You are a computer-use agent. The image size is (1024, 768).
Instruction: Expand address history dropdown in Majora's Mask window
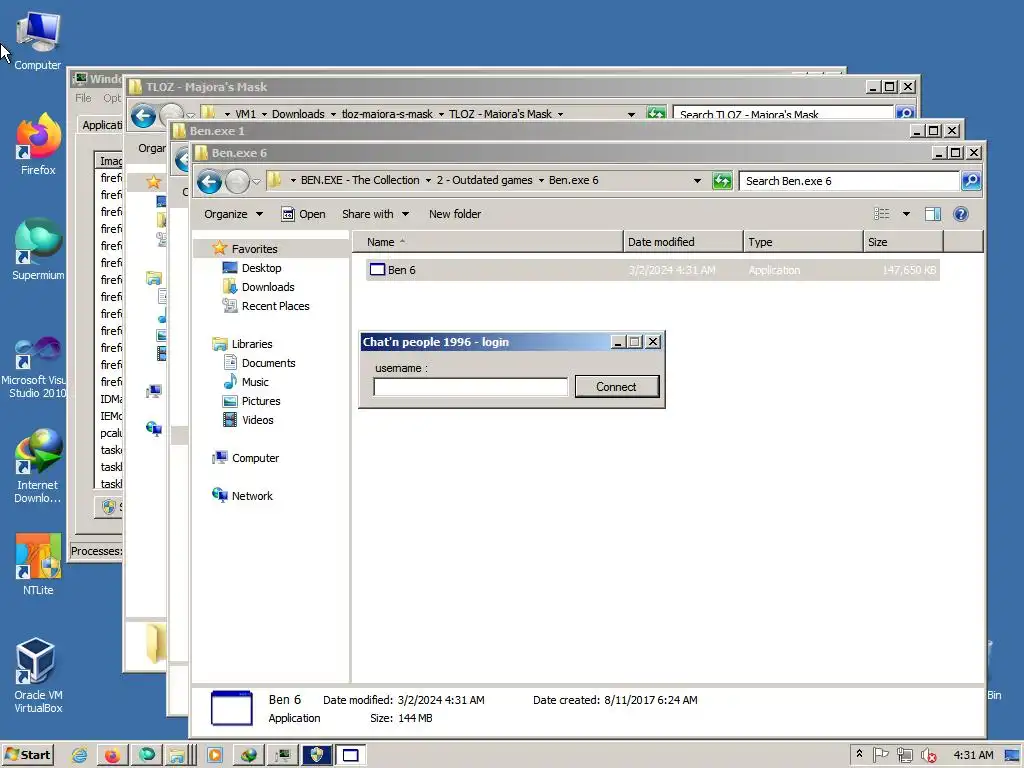pyautogui.click(x=631, y=114)
